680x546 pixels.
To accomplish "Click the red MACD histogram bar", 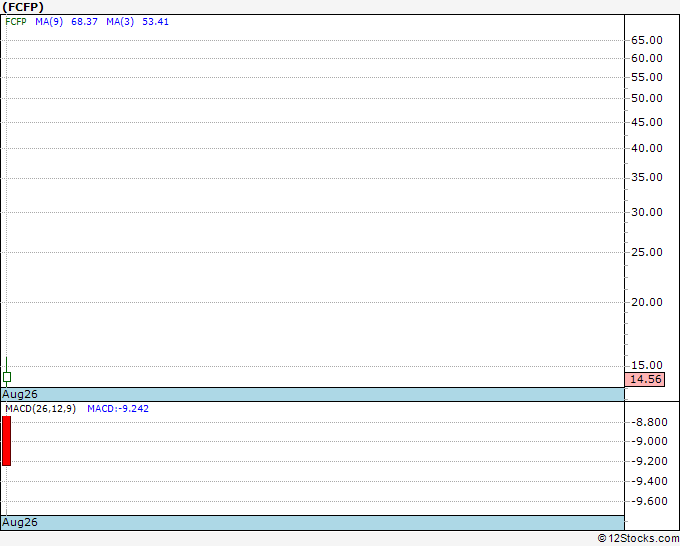I will pyautogui.click(x=7, y=441).
